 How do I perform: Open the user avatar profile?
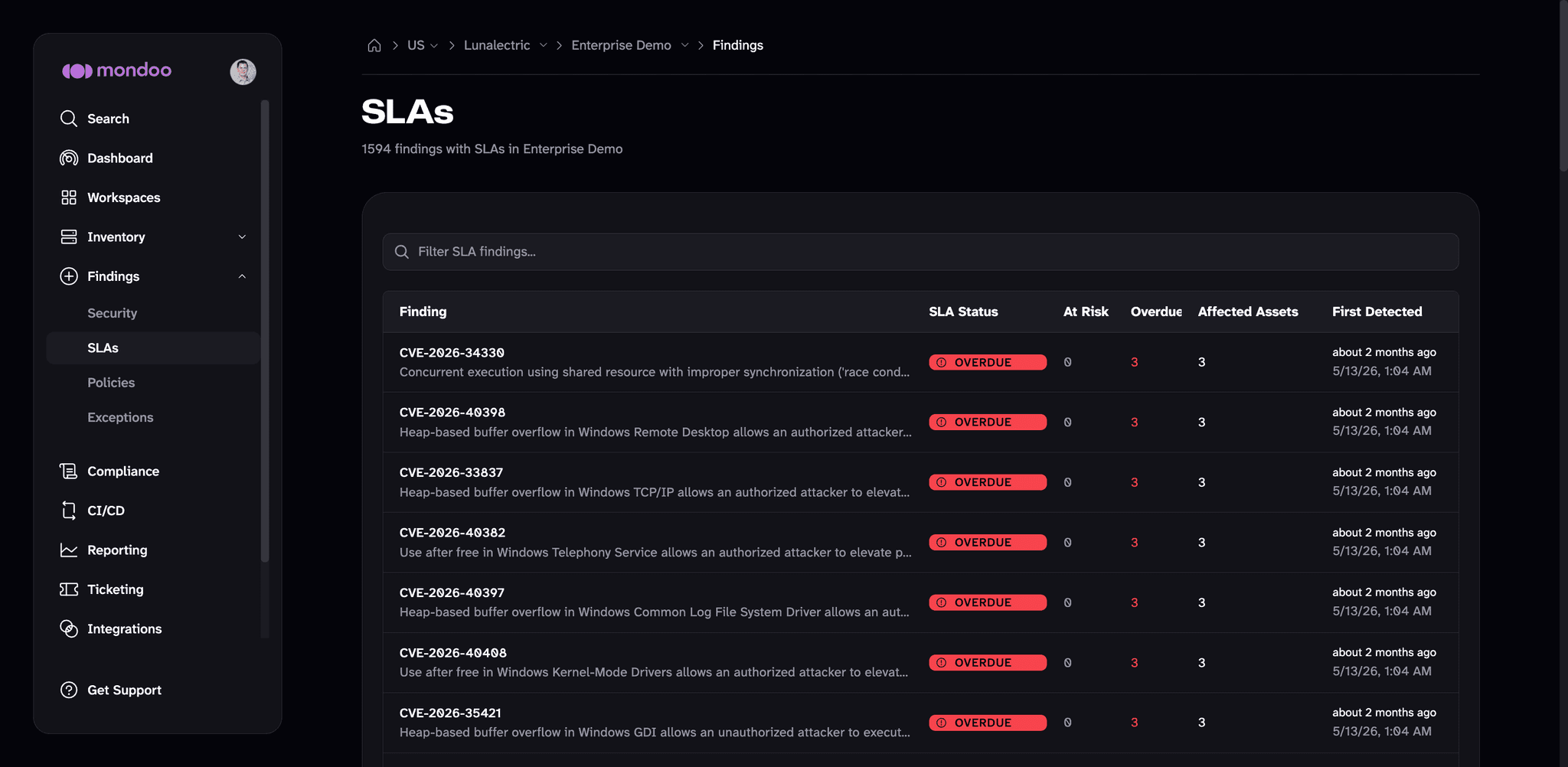(x=243, y=71)
